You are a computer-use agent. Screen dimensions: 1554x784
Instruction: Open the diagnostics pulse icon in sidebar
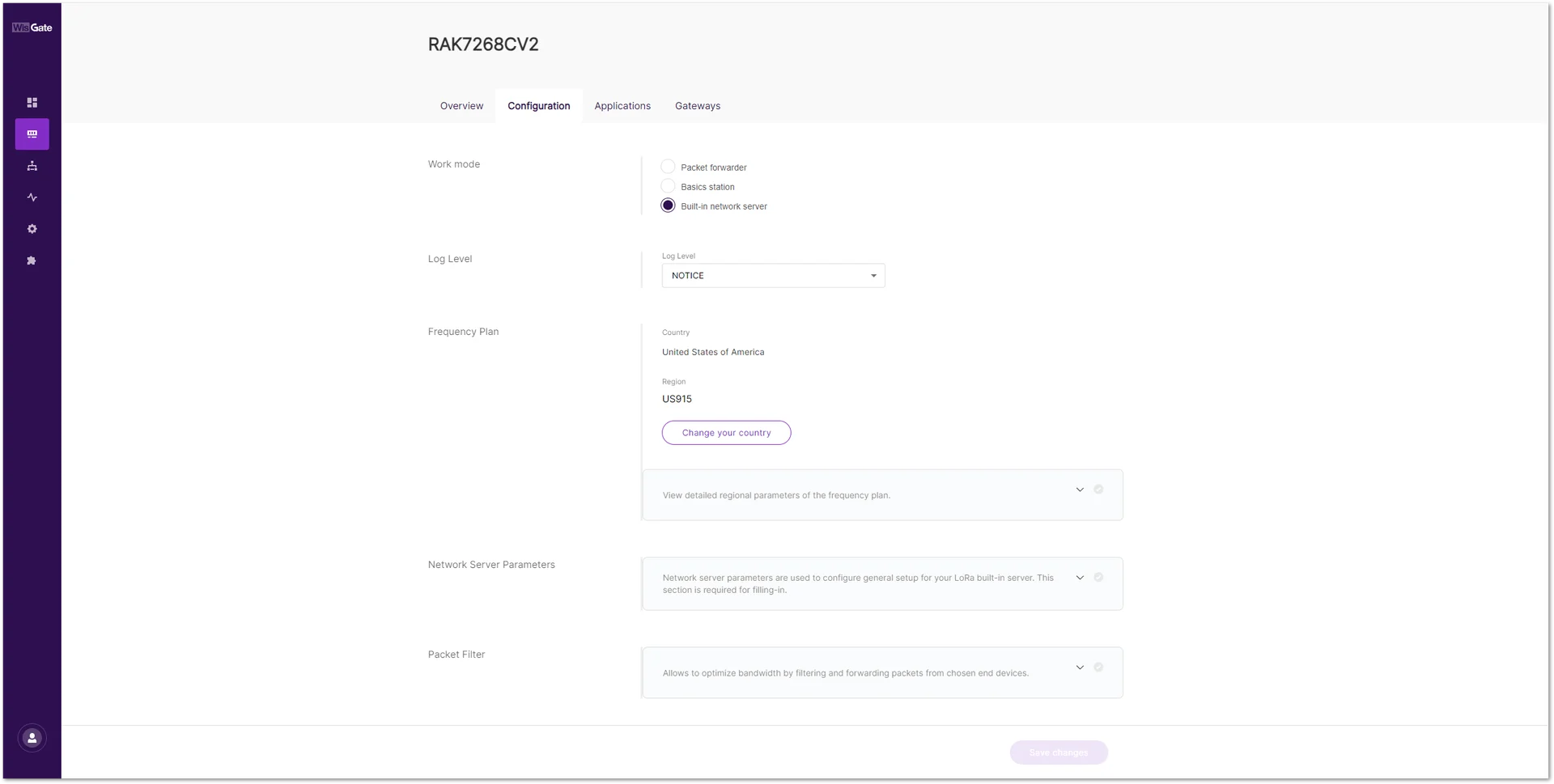pyautogui.click(x=32, y=197)
